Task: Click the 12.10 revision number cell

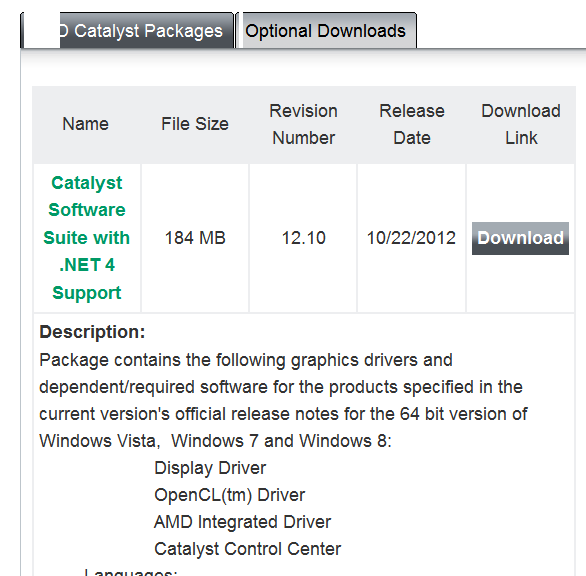Action: (303, 238)
